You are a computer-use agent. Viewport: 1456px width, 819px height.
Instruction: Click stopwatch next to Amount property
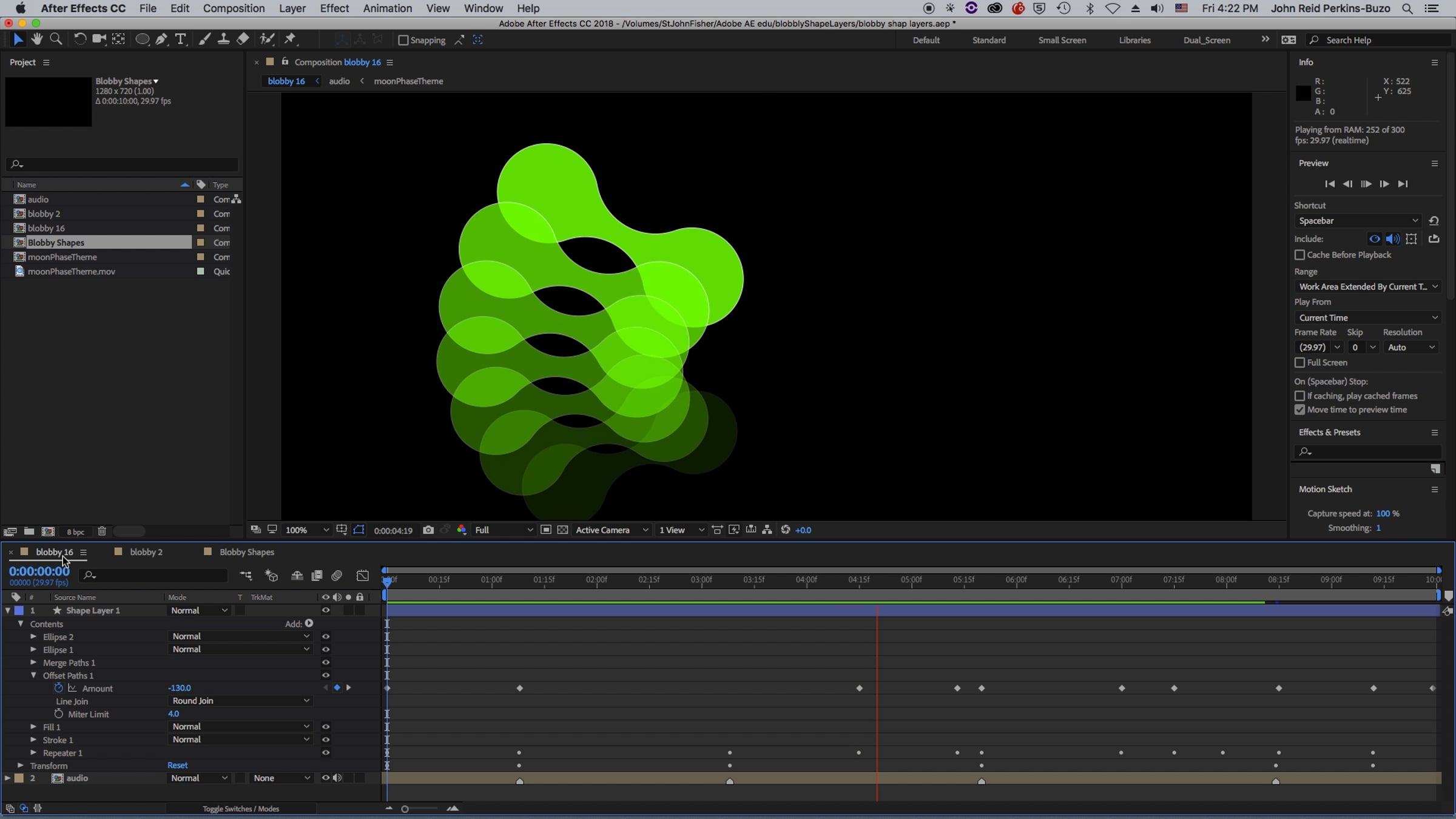[x=59, y=688]
